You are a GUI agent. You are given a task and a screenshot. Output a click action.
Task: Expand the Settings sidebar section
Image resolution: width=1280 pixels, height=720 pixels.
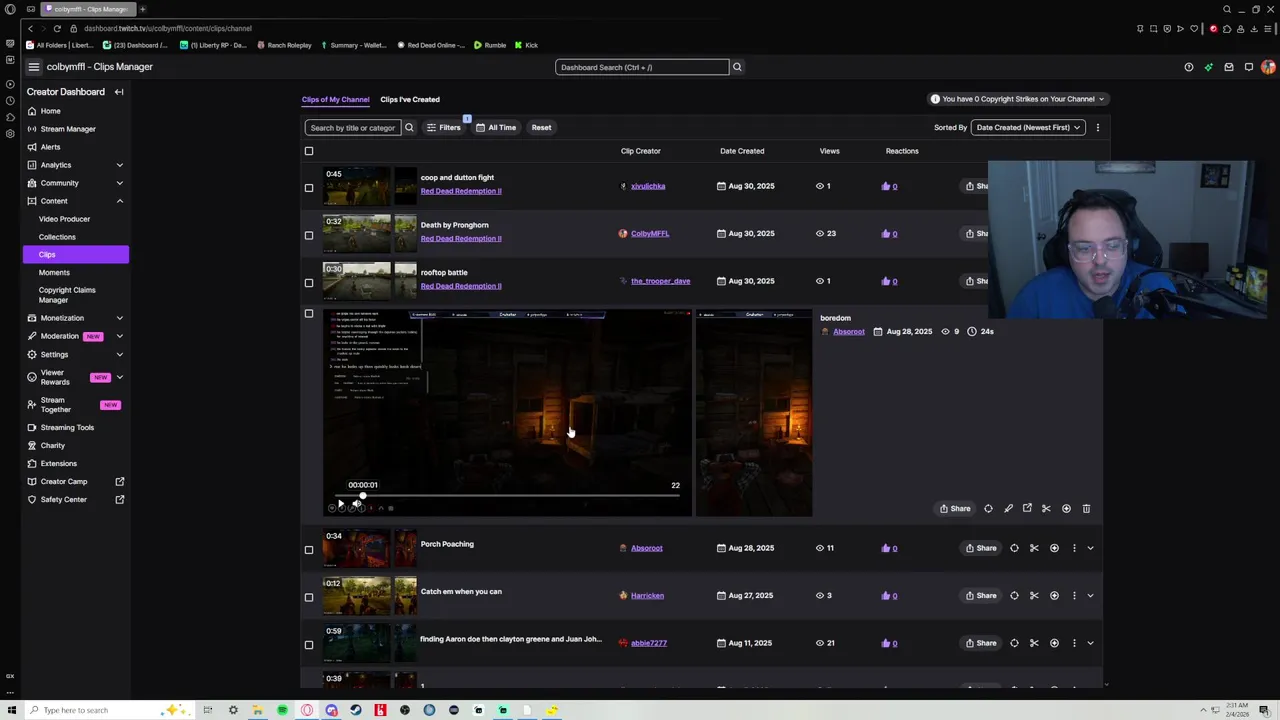coord(119,354)
